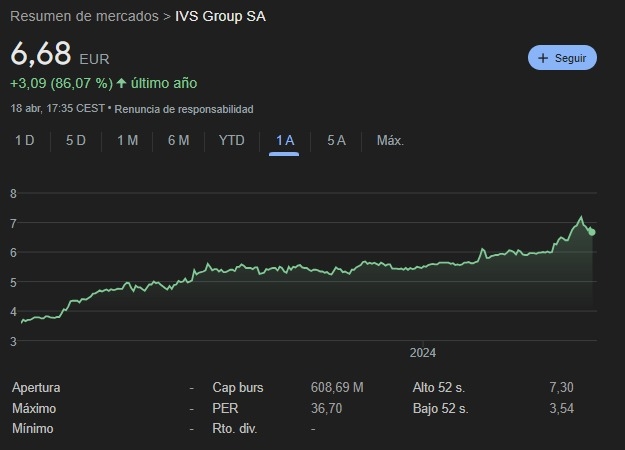Image resolution: width=625 pixels, height=450 pixels.
Task: Click the green endpoint dot on chart
Action: pos(592,232)
